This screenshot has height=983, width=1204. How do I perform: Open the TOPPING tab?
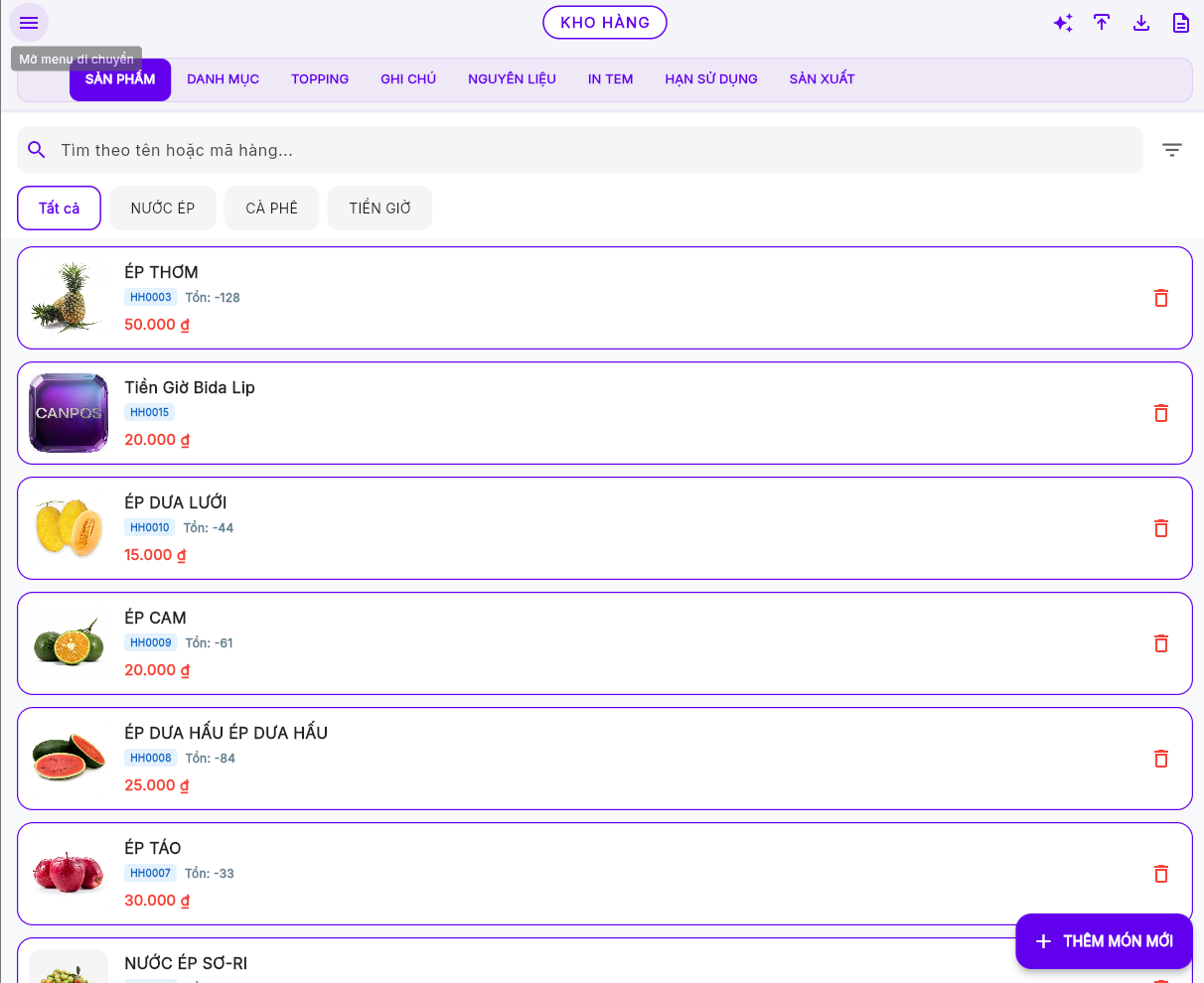(x=320, y=79)
